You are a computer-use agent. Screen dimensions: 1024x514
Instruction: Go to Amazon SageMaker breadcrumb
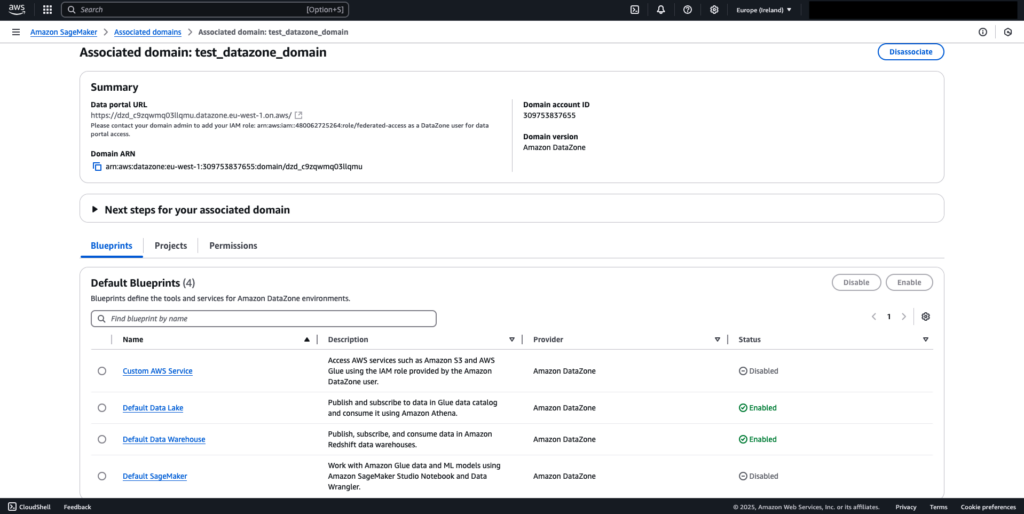pyautogui.click(x=63, y=32)
